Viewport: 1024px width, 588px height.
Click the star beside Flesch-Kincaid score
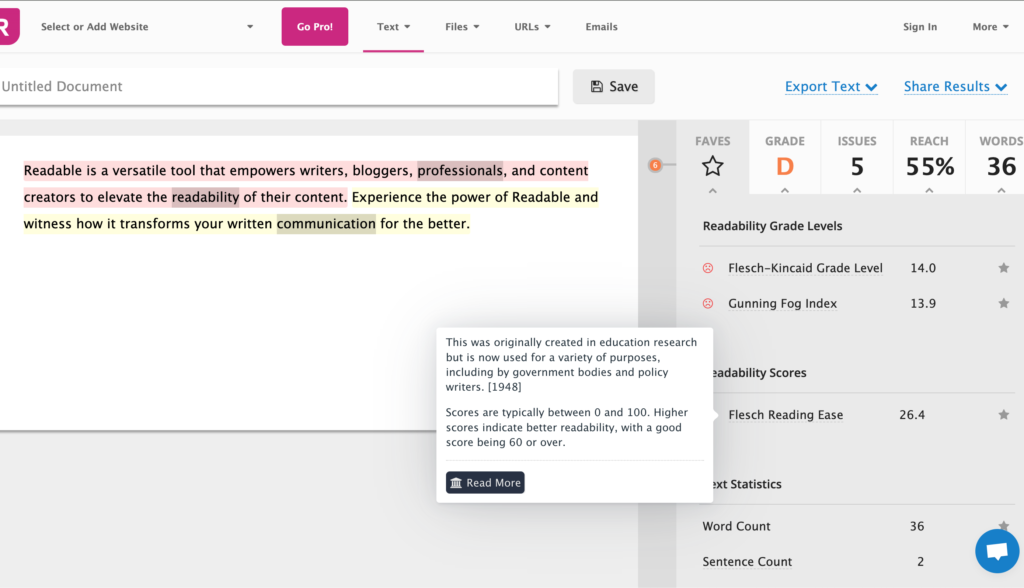pos(1004,268)
